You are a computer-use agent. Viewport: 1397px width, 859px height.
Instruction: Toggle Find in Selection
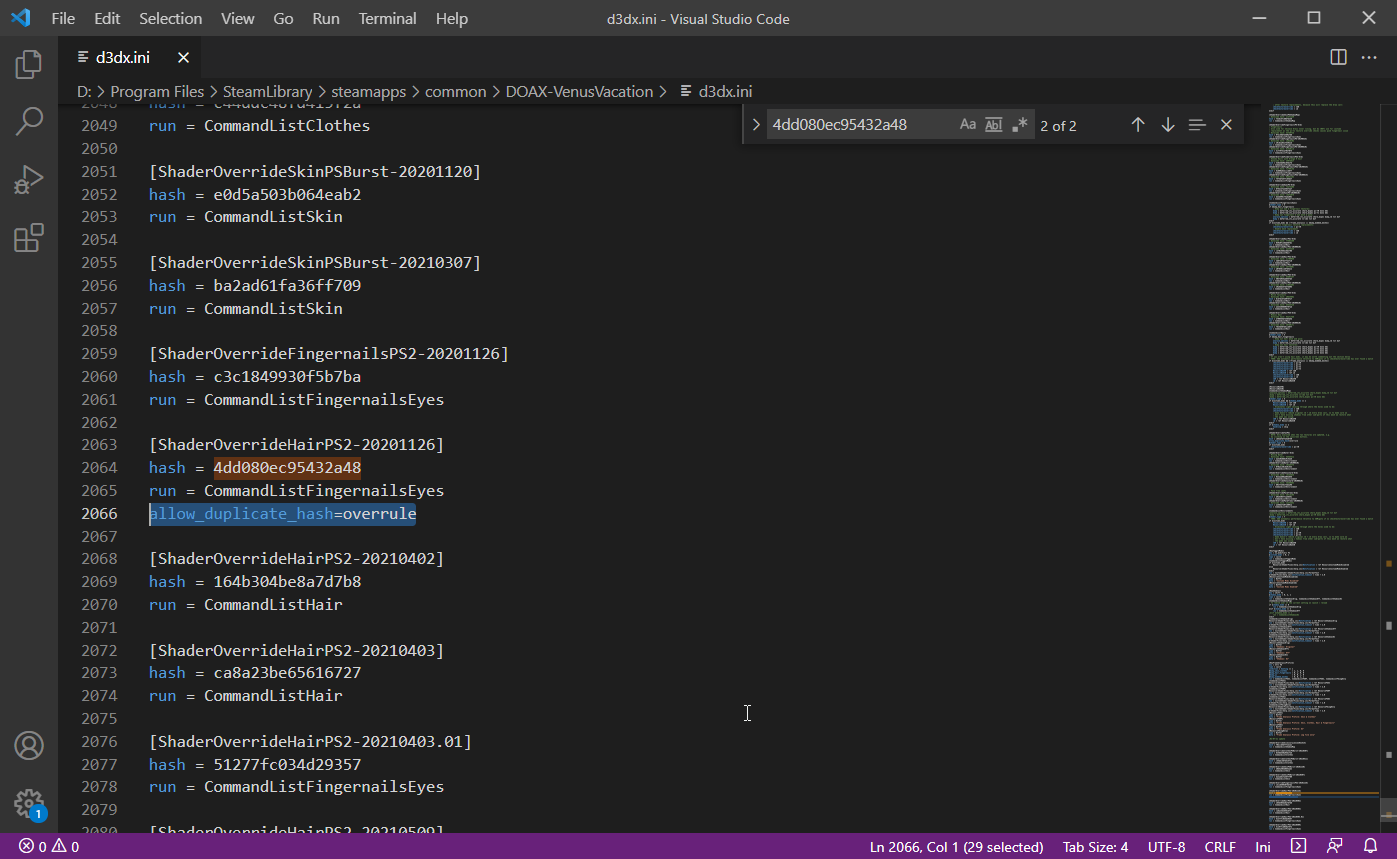(1197, 125)
